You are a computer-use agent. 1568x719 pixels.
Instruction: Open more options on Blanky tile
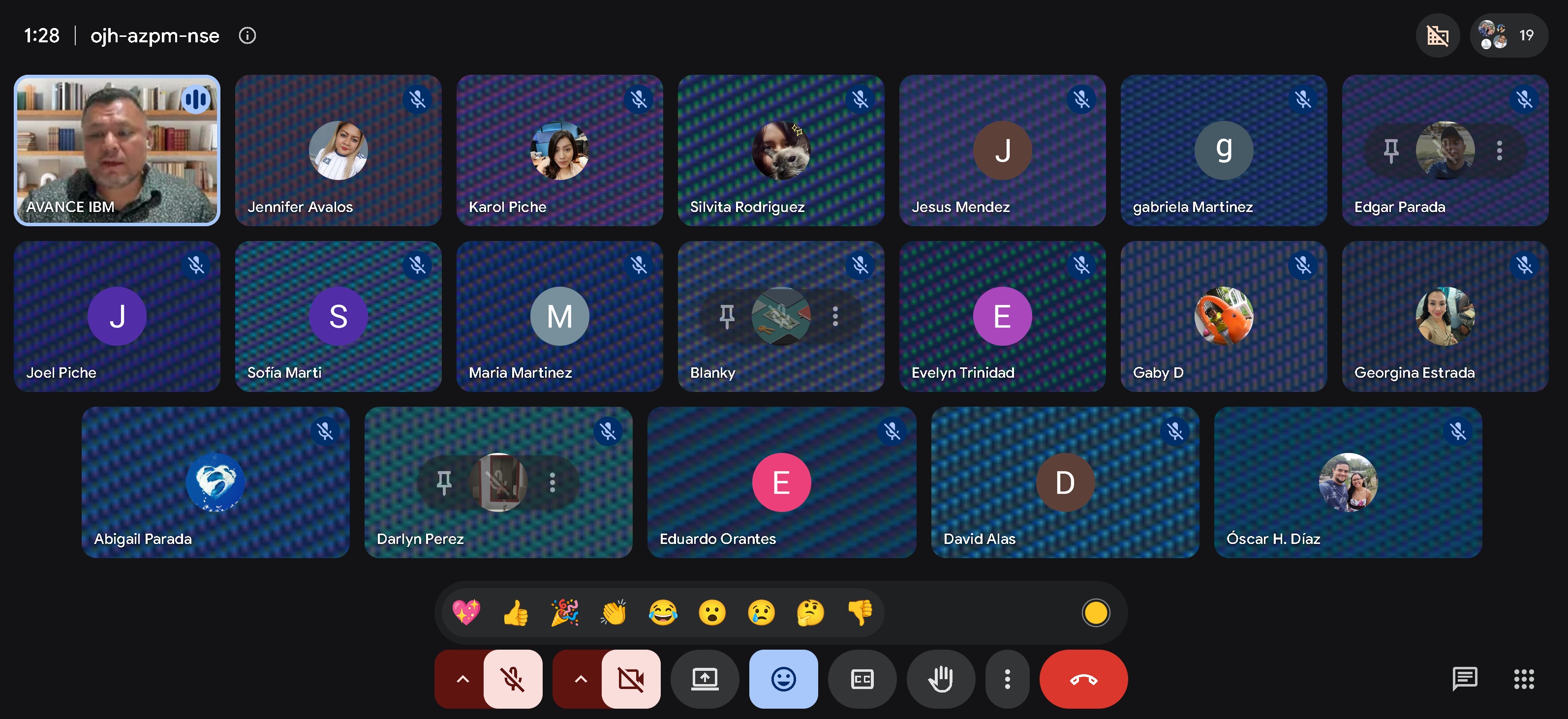click(x=835, y=316)
